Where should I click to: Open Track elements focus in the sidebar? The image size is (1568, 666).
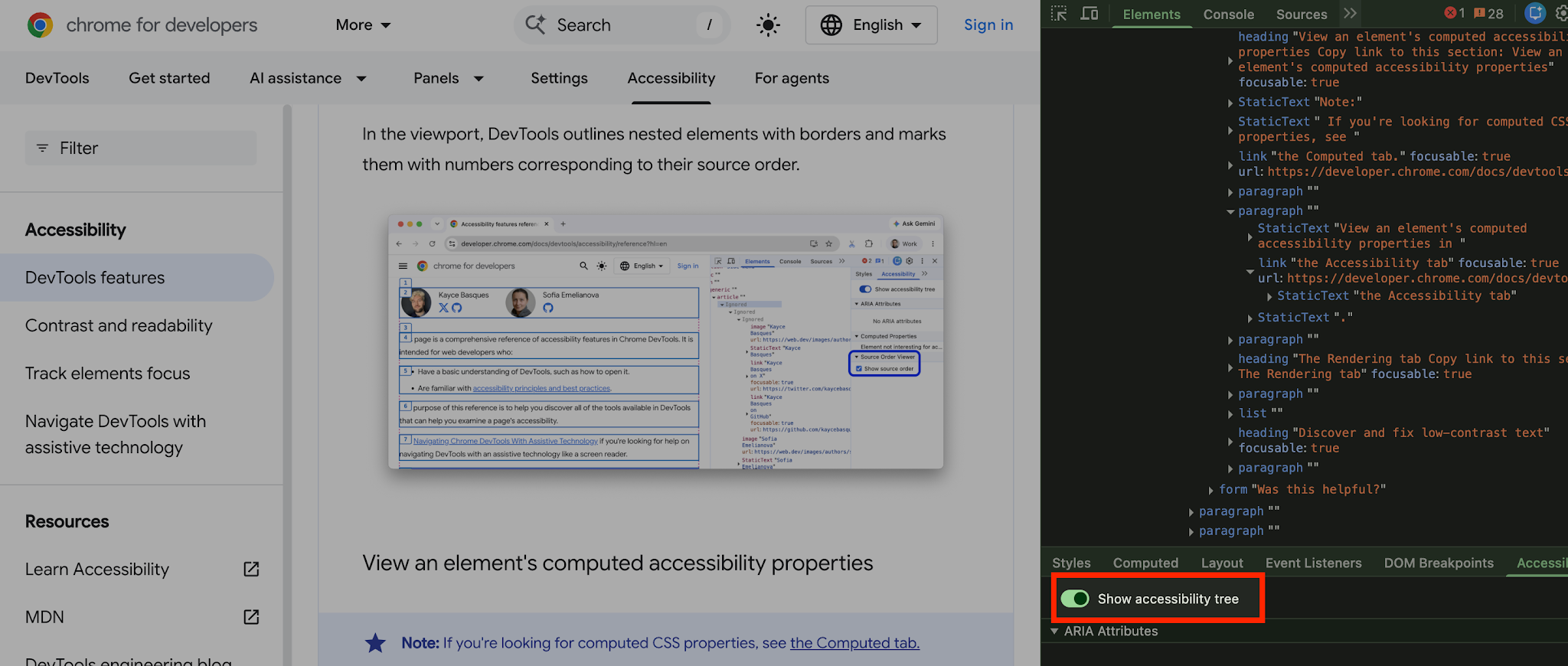point(108,374)
